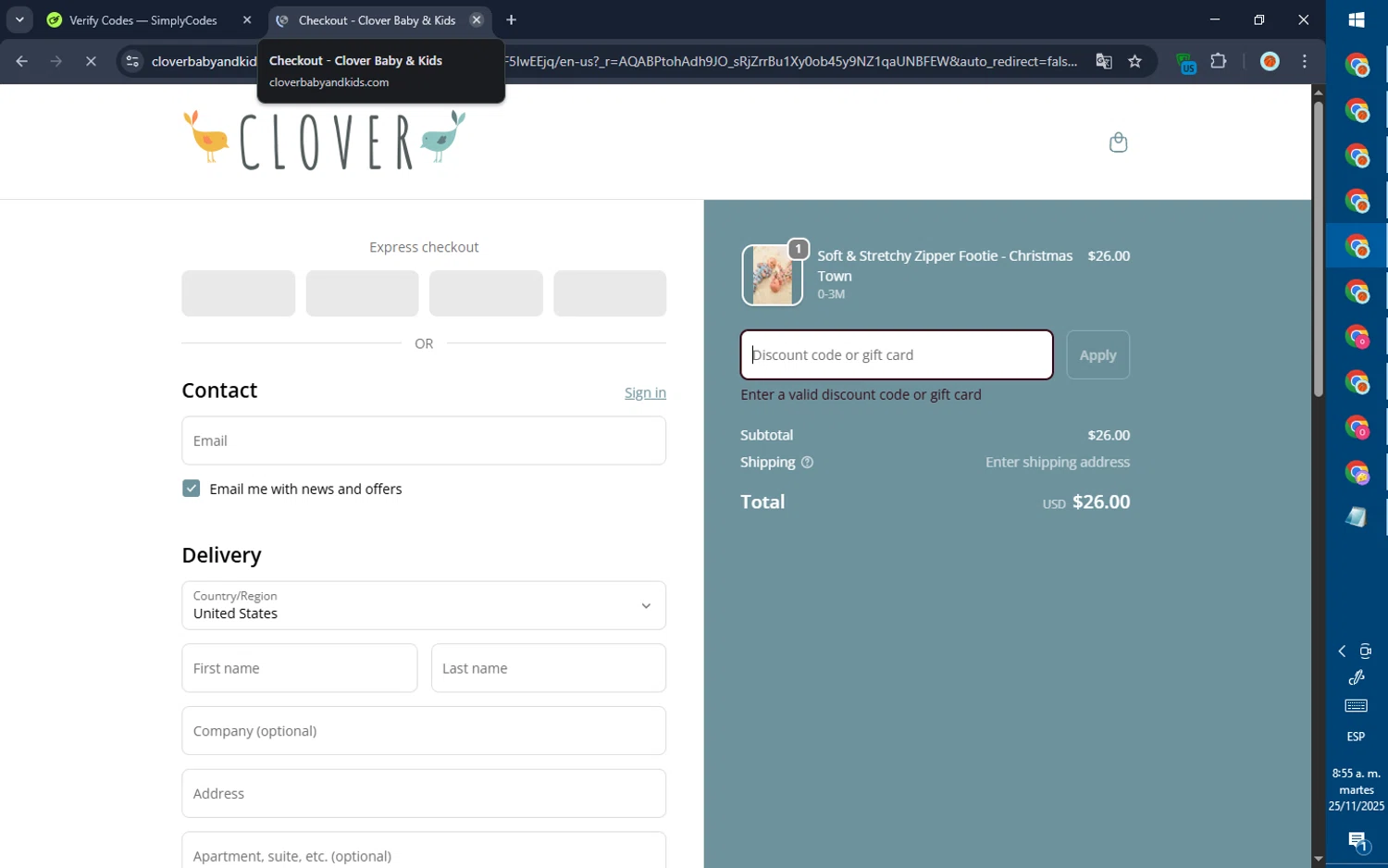Click the first express checkout placeholder button
This screenshot has width=1388, height=868.
point(239,293)
